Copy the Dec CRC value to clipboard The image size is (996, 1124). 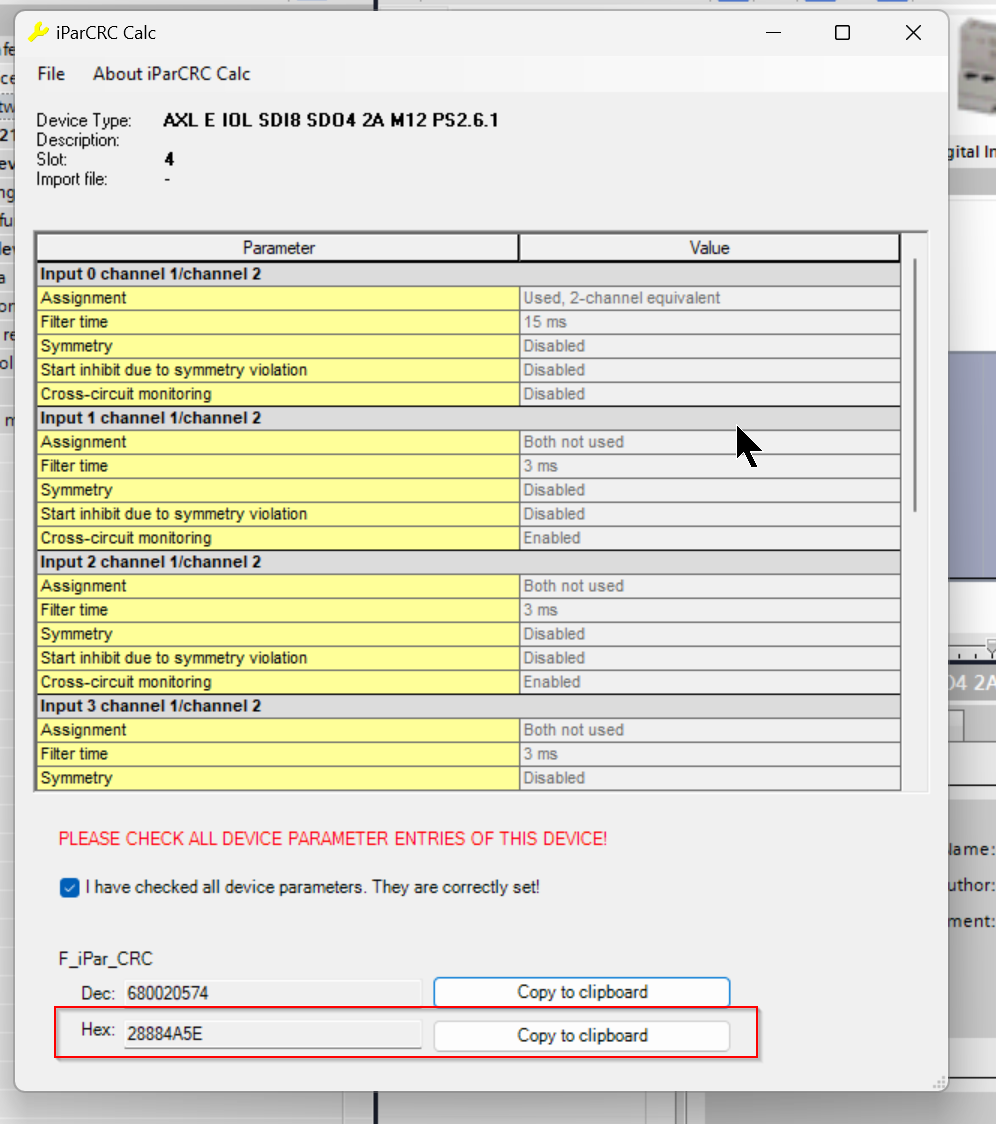(582, 992)
